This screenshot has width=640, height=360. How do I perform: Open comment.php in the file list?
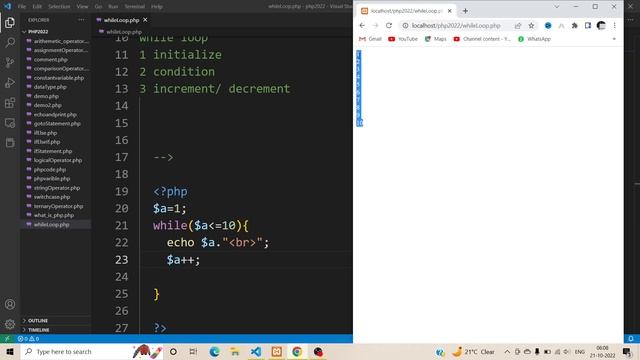(51, 59)
